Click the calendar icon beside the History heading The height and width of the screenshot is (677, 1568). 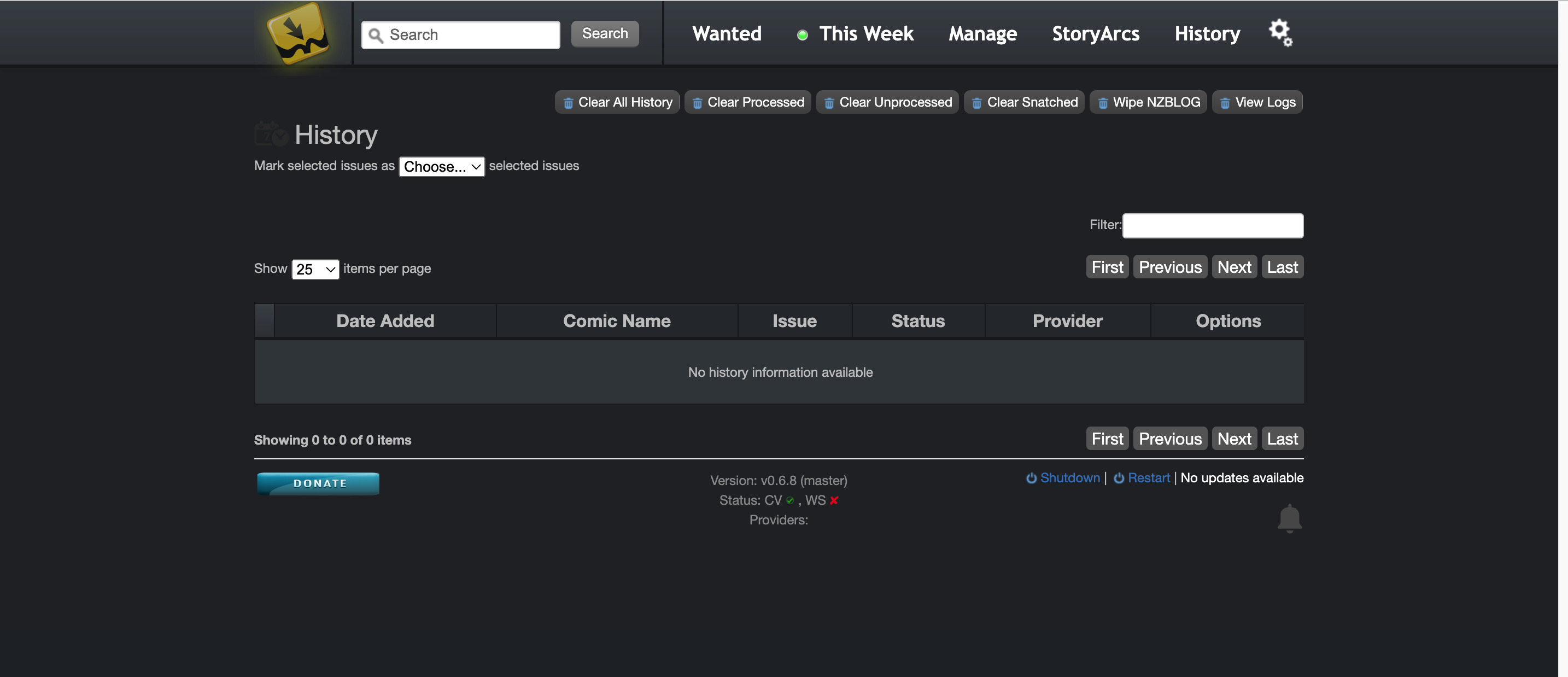coord(271,134)
